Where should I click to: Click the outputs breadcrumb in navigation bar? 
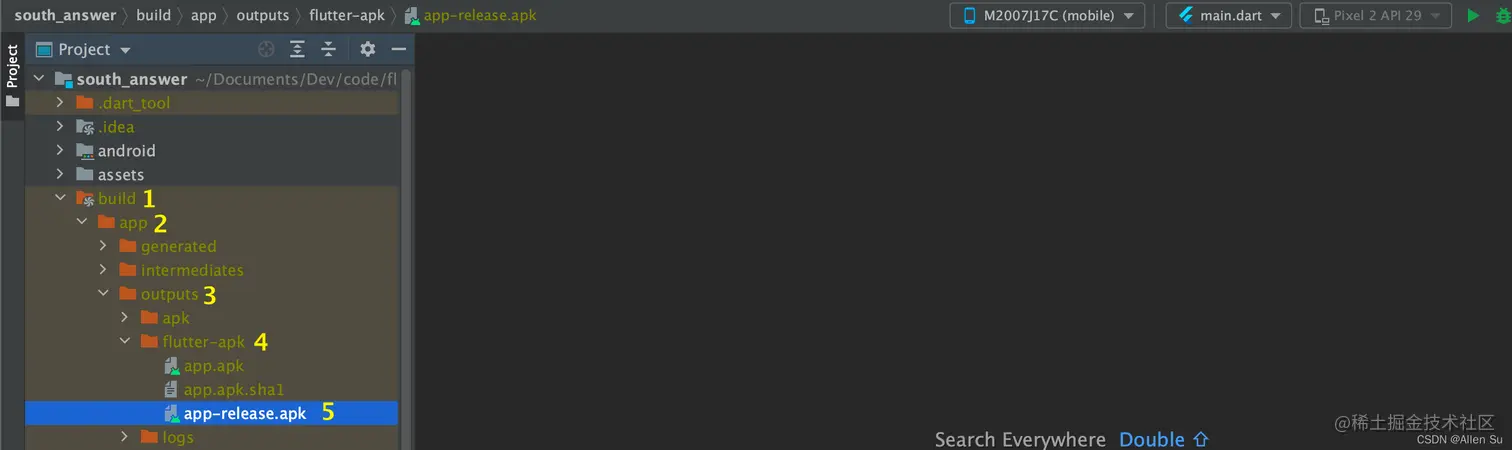coord(263,15)
